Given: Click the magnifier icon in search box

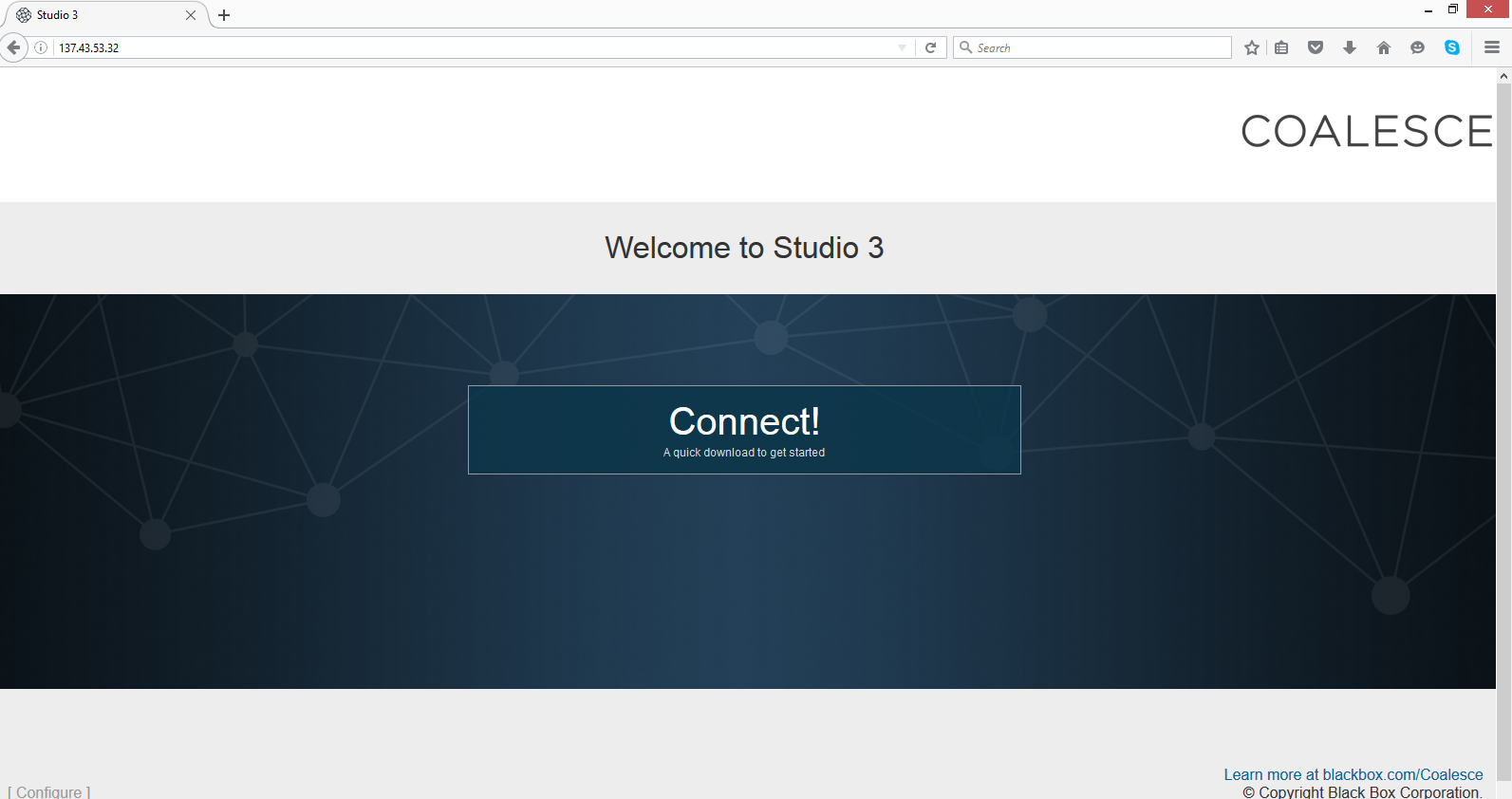Looking at the screenshot, I should [x=966, y=47].
